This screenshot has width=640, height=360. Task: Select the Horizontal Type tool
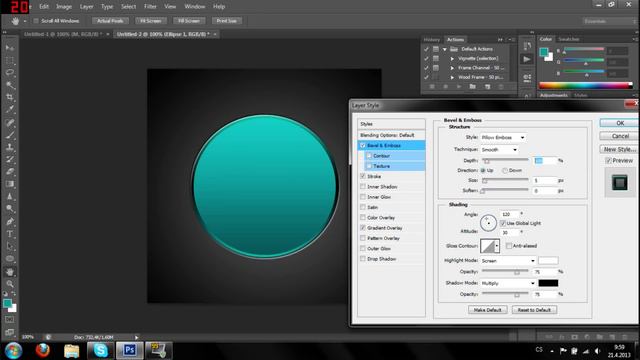(9, 234)
